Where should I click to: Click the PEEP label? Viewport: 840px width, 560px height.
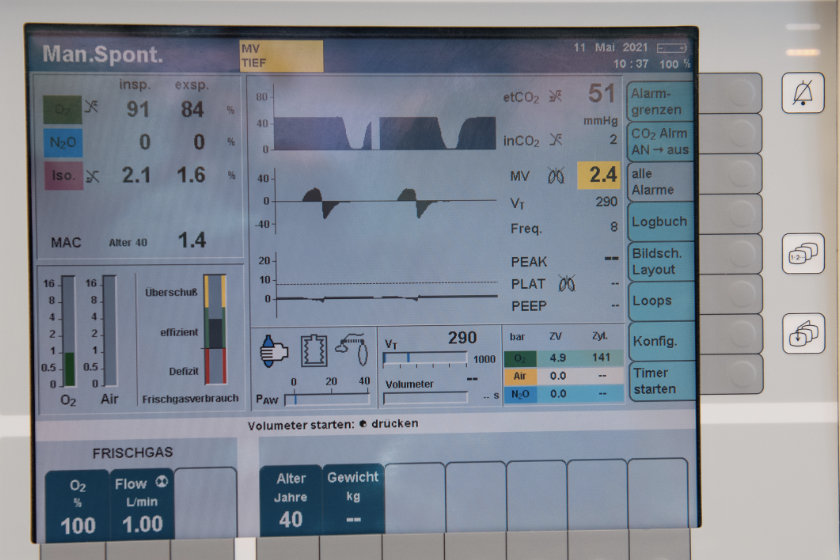coord(529,306)
